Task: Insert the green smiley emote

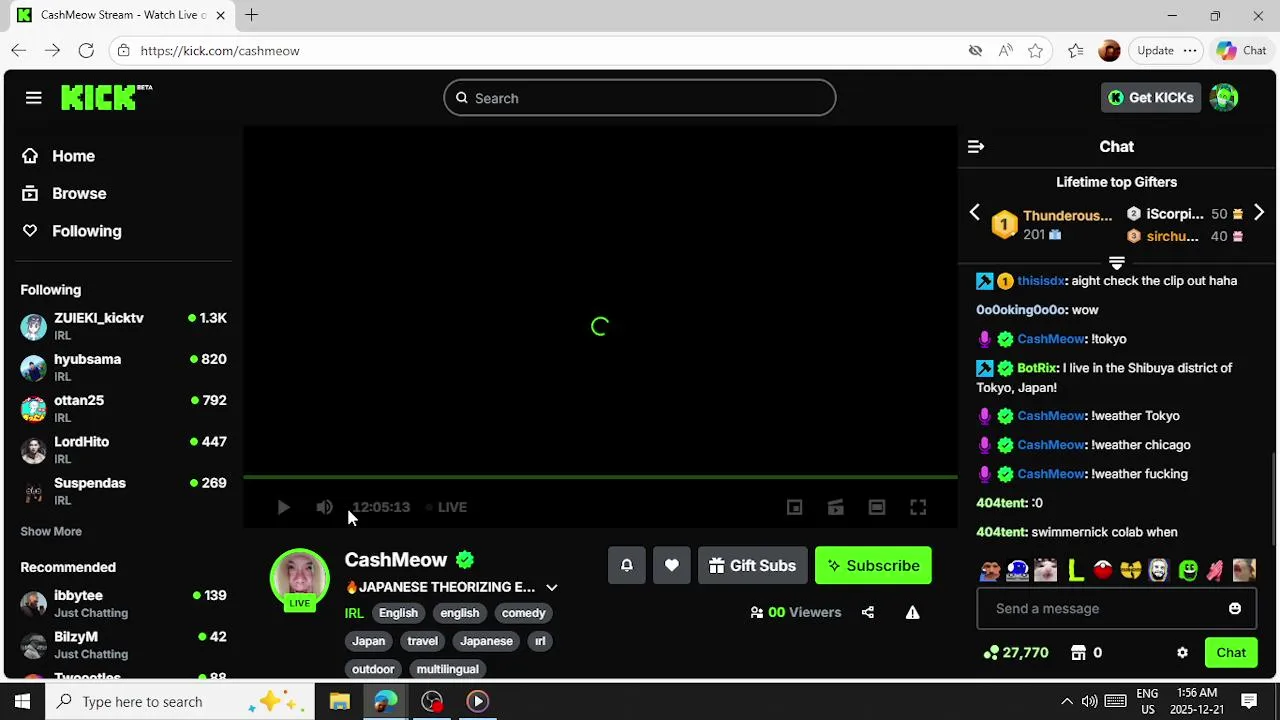Action: 1188,570
